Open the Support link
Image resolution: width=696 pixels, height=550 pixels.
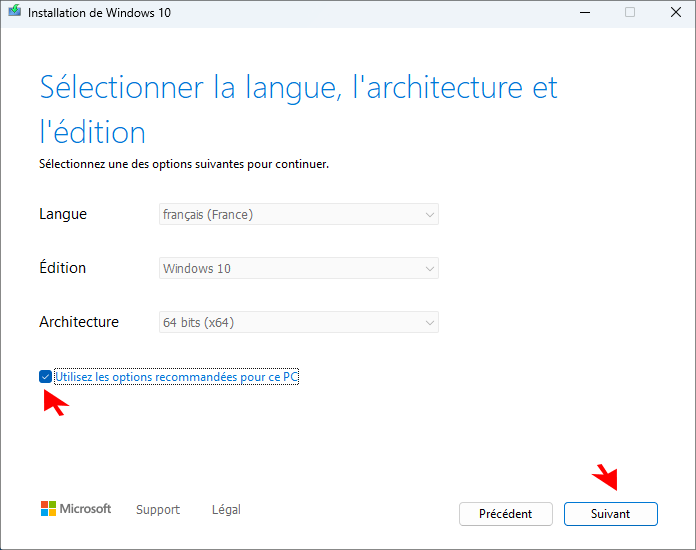coord(158,510)
